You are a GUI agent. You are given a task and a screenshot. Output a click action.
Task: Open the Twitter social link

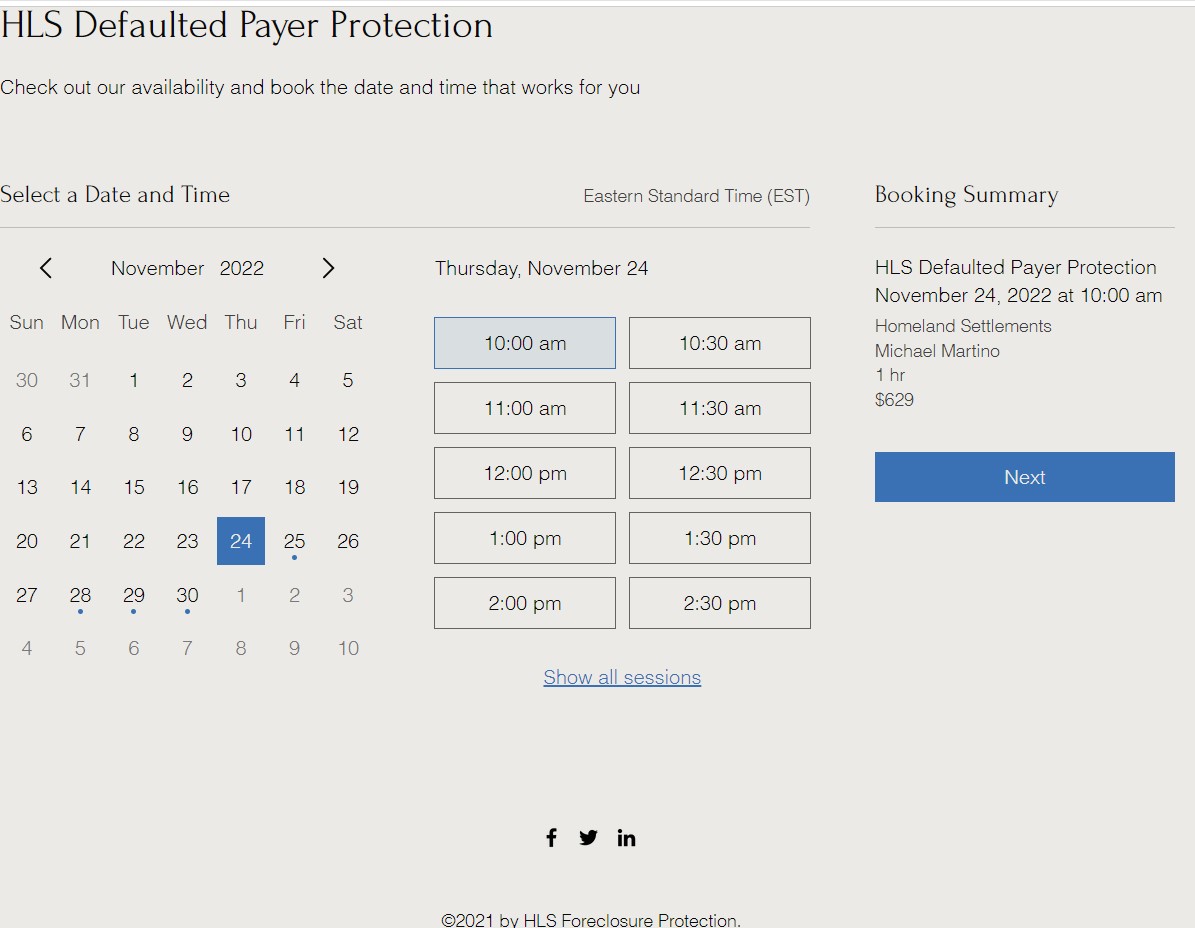588,837
